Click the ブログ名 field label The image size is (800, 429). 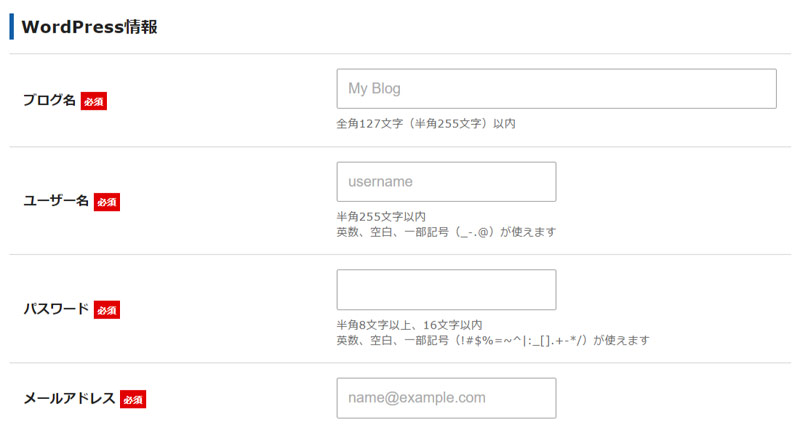(49, 100)
